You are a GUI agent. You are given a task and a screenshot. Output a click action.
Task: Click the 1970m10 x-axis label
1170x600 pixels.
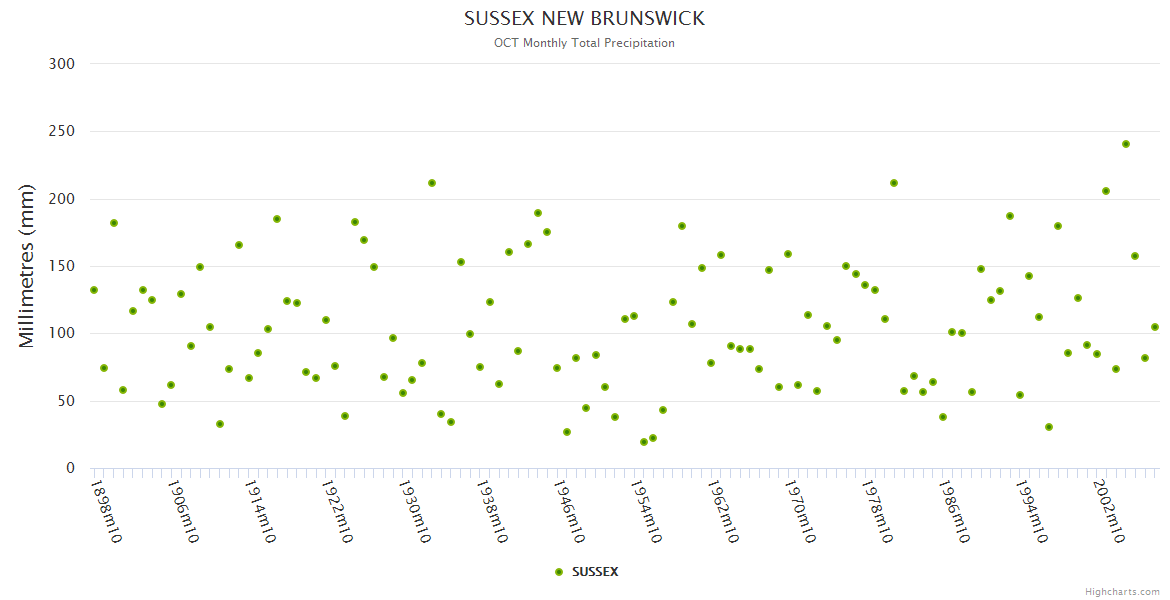pos(799,512)
